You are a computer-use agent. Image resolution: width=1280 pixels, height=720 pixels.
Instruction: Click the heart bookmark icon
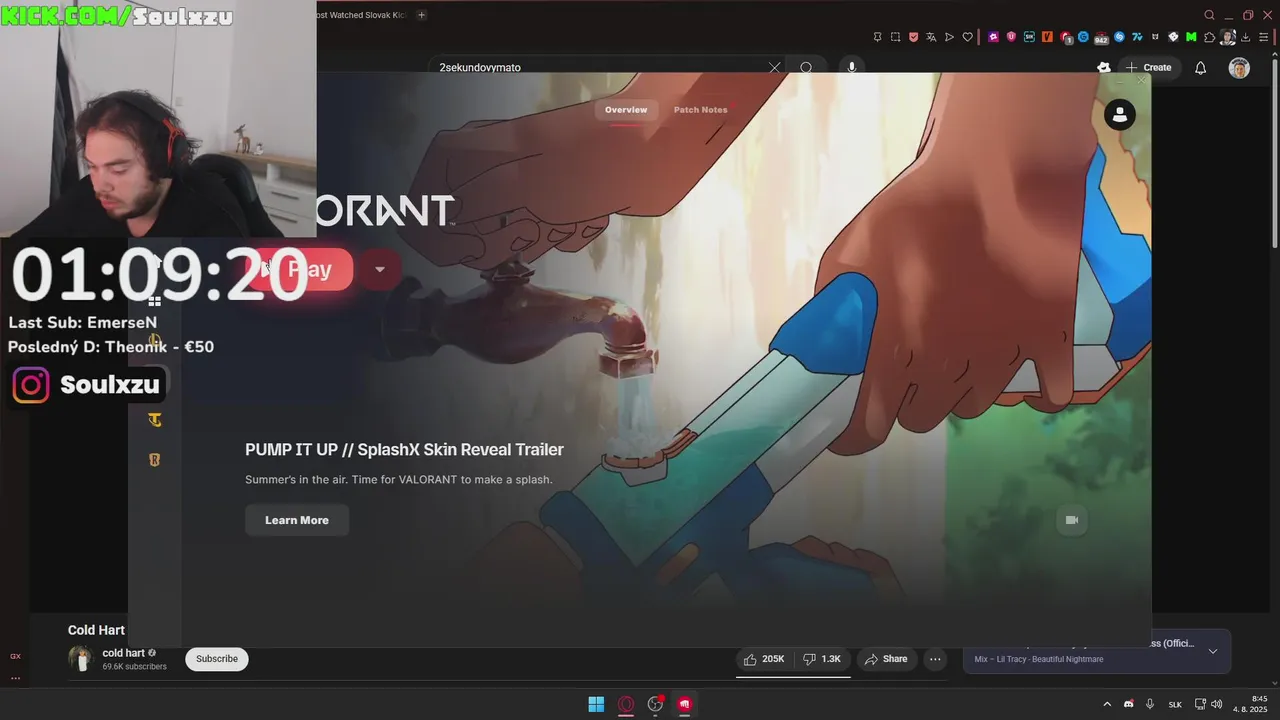(x=967, y=37)
